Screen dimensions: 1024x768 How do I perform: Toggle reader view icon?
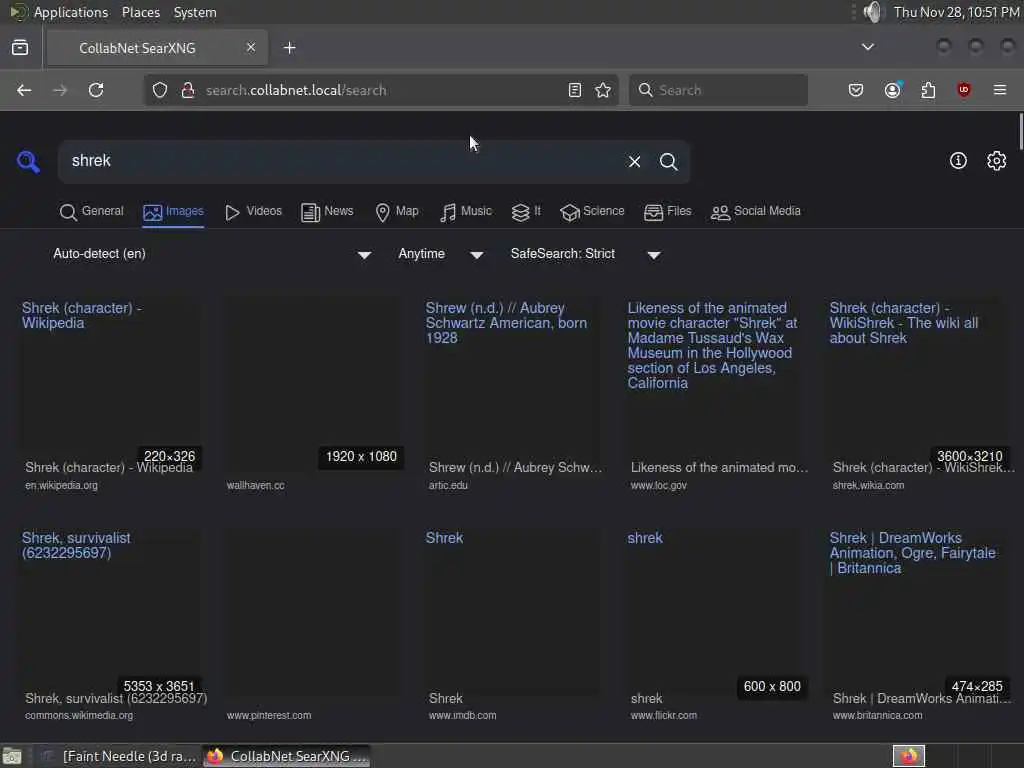575,90
